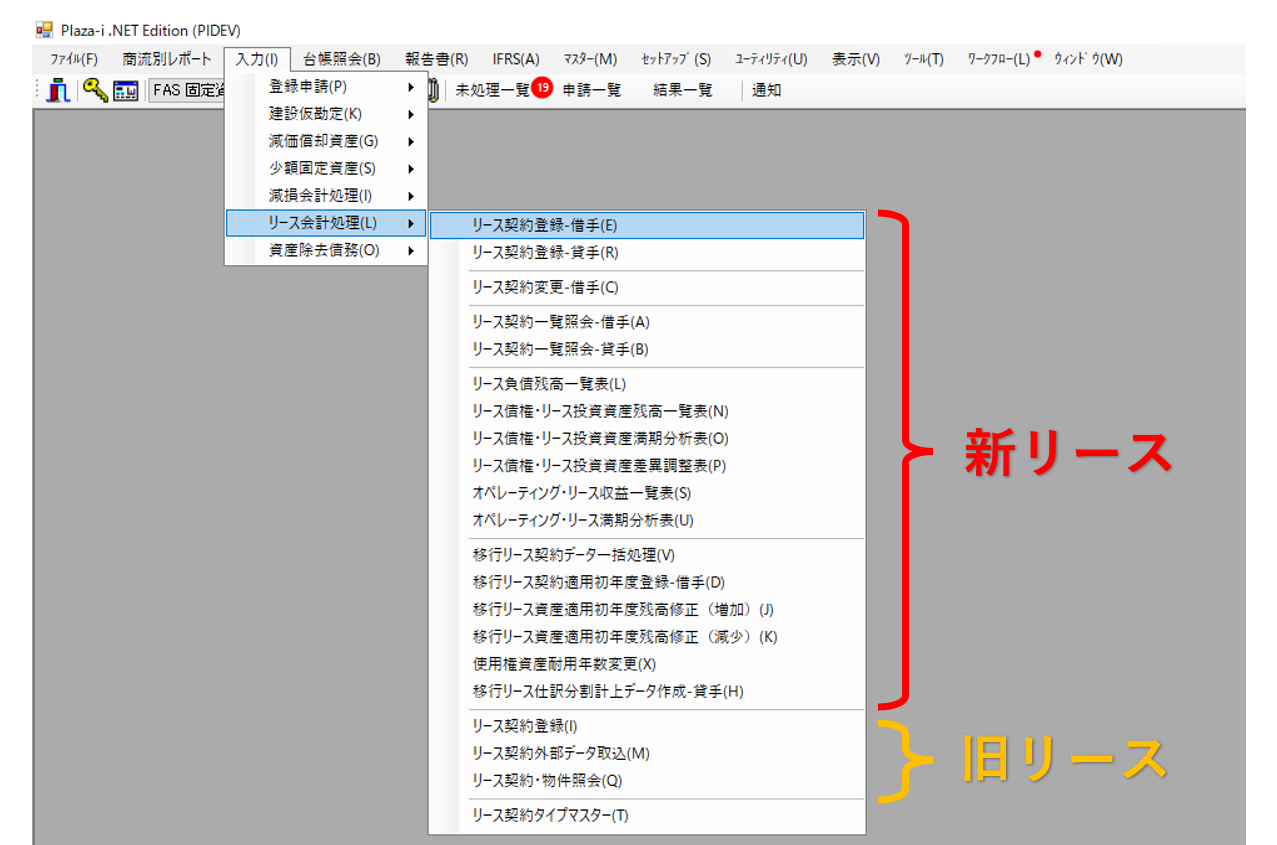
Task: Open the ｾｯﾄｱｯﾌﾟ(S) menu
Action: 676,59
